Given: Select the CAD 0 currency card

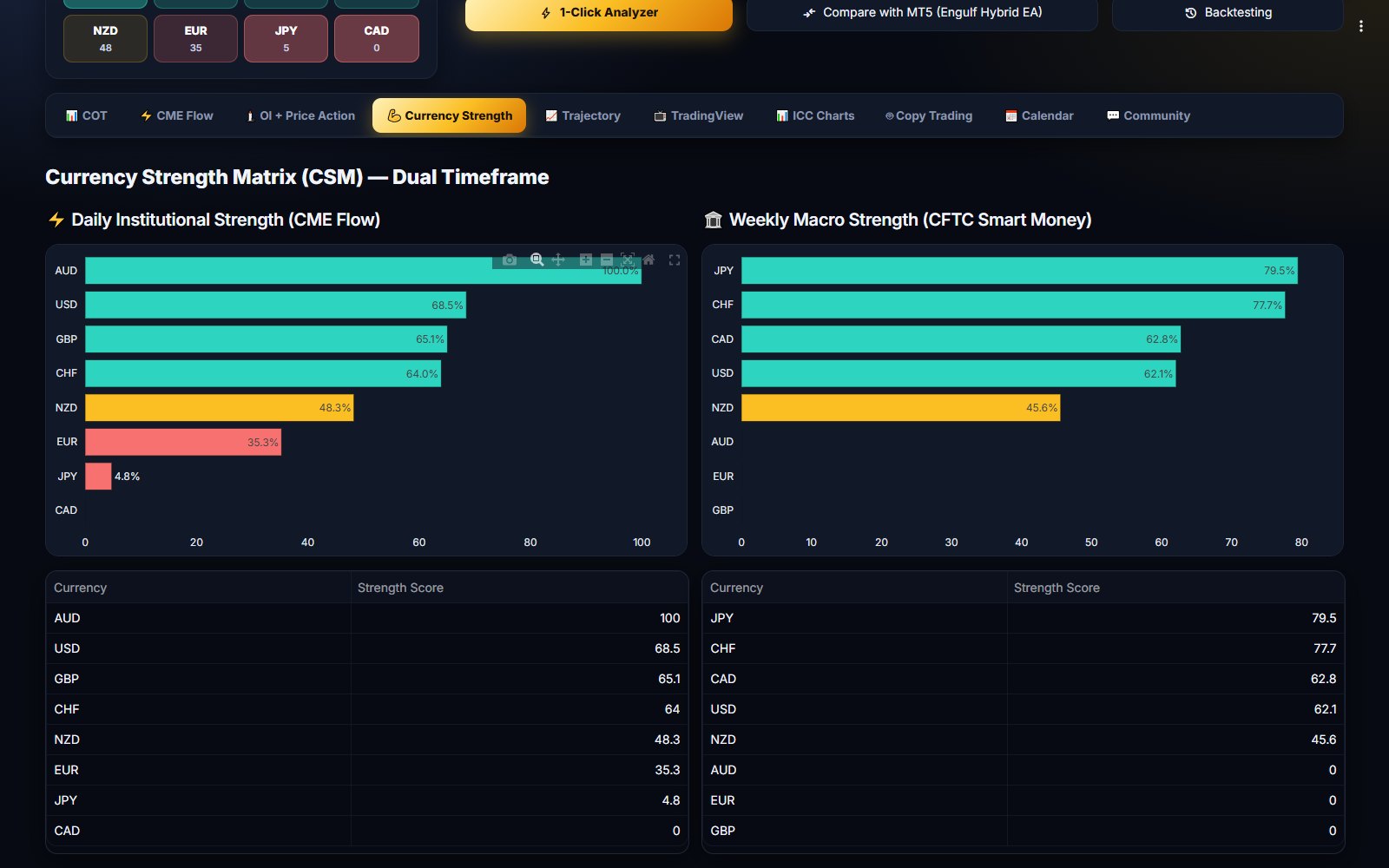Looking at the screenshot, I should [376, 38].
